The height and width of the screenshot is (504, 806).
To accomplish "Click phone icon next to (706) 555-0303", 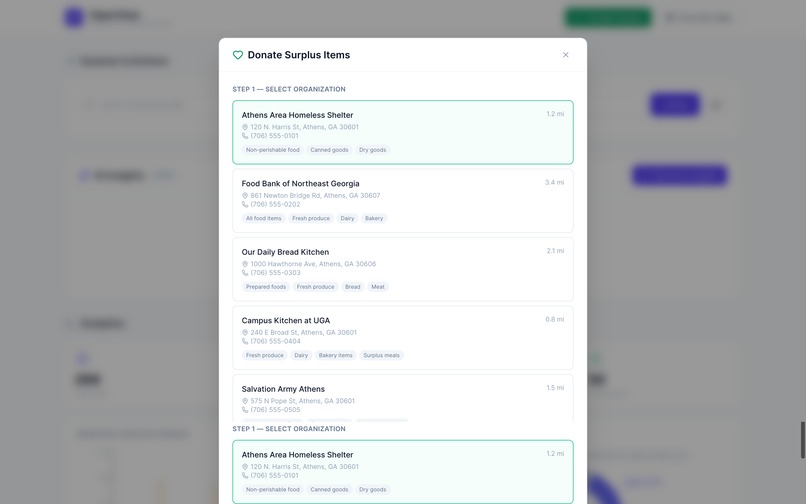I will (x=245, y=273).
